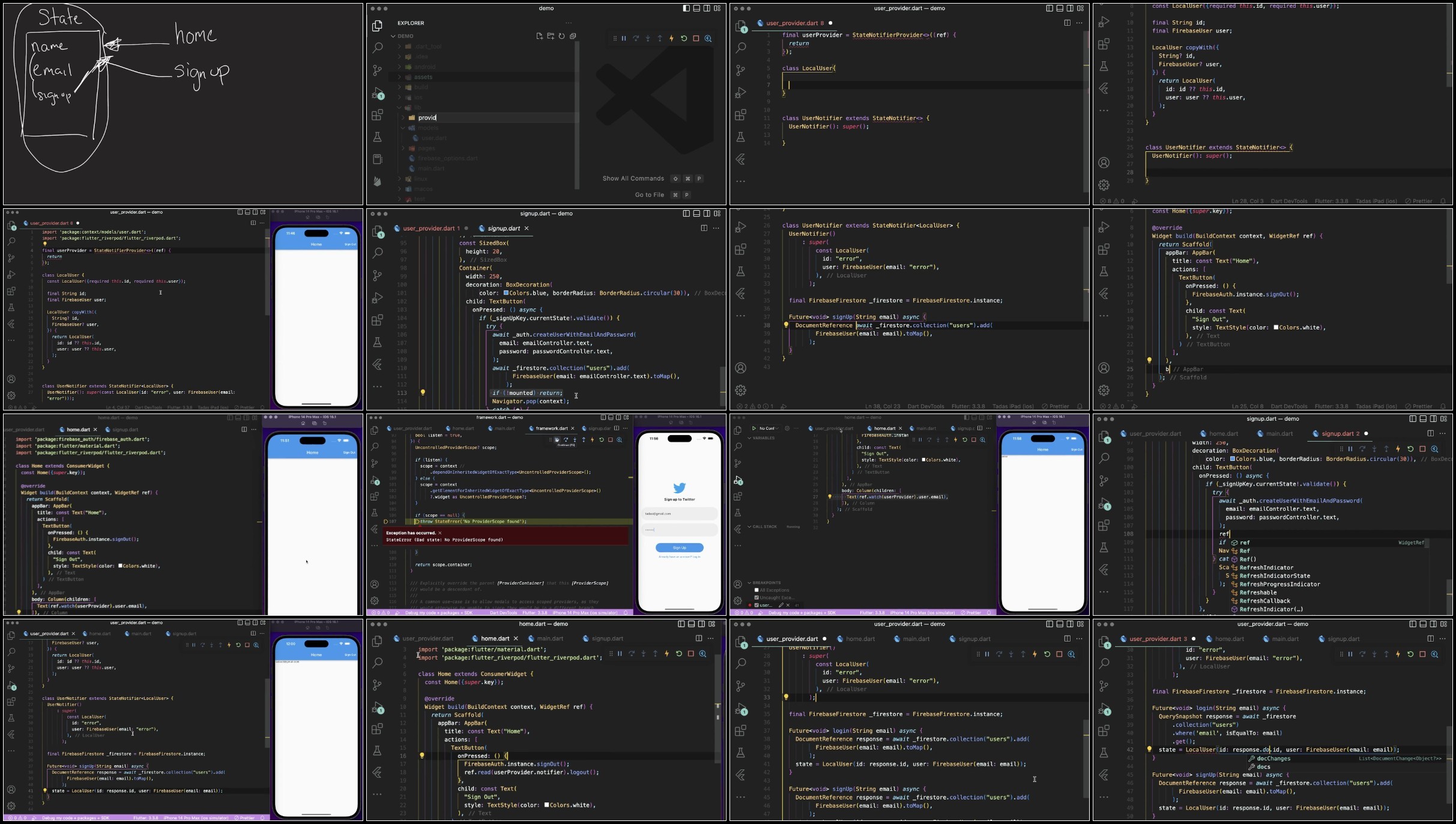Viewport: 1456px width, 824px height.
Task: Toggle the bottom panel in the framework.dart window
Action: [611, 417]
